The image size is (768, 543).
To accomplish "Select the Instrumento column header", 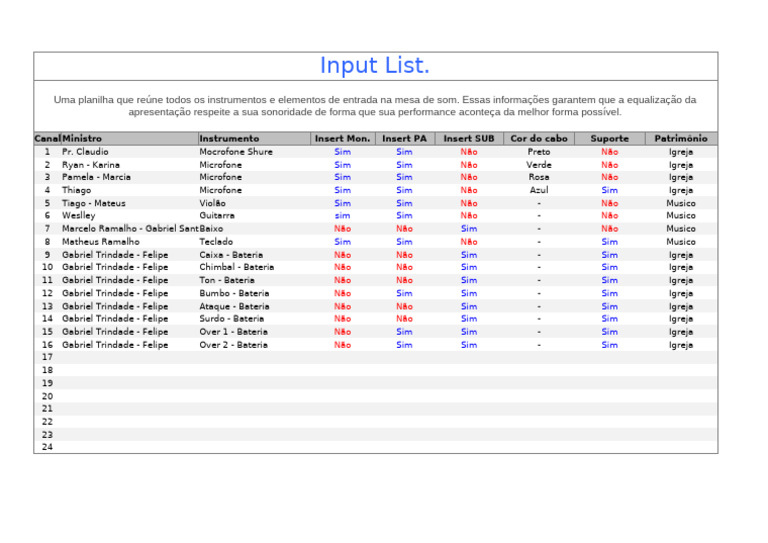I will (229, 139).
